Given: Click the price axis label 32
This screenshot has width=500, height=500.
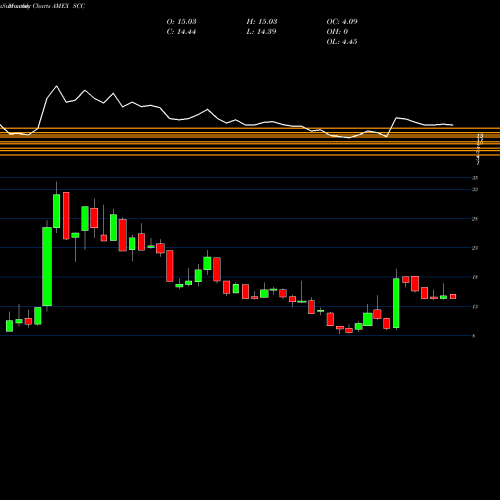Looking at the screenshot, I should click(475, 190).
